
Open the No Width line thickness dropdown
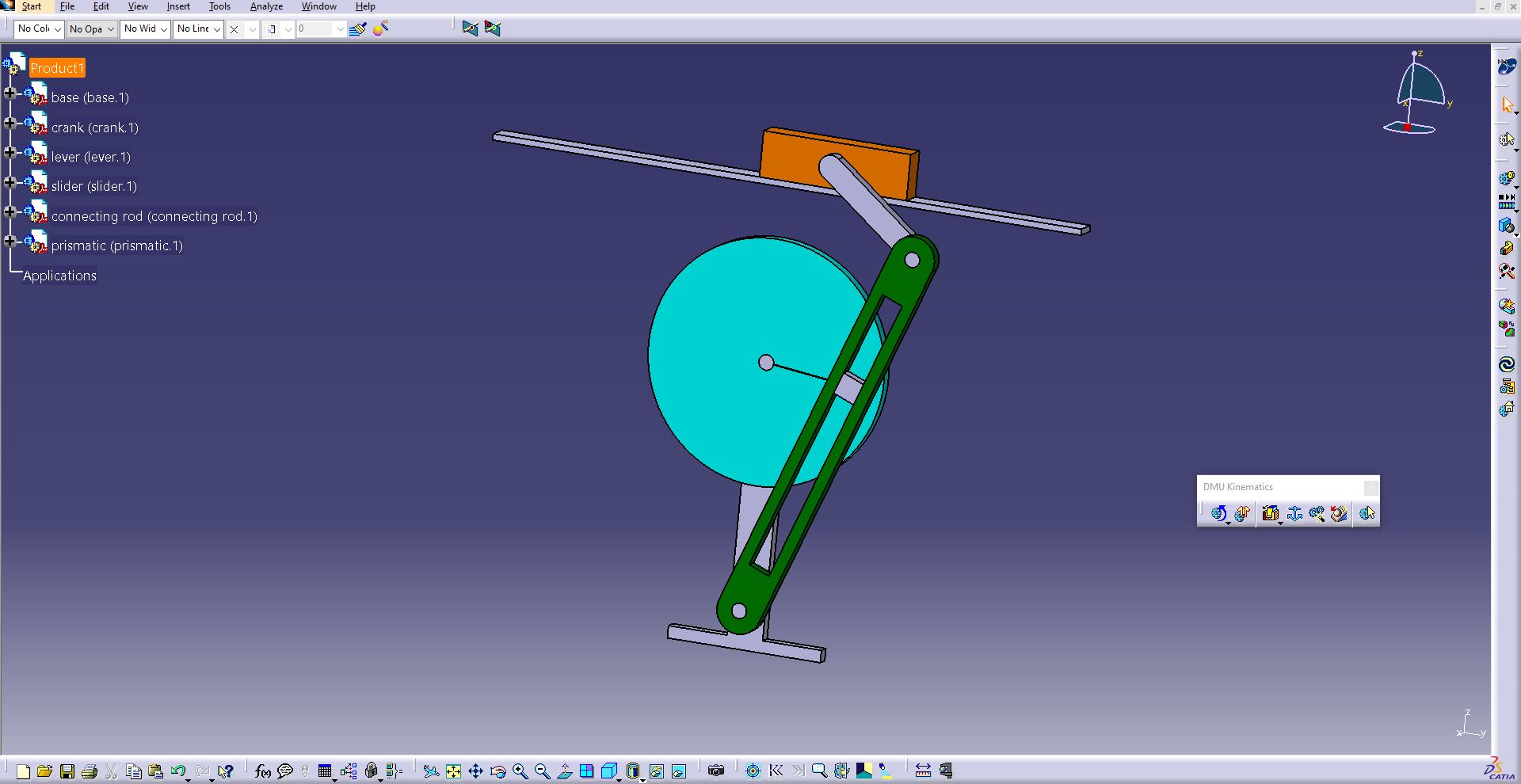point(145,29)
